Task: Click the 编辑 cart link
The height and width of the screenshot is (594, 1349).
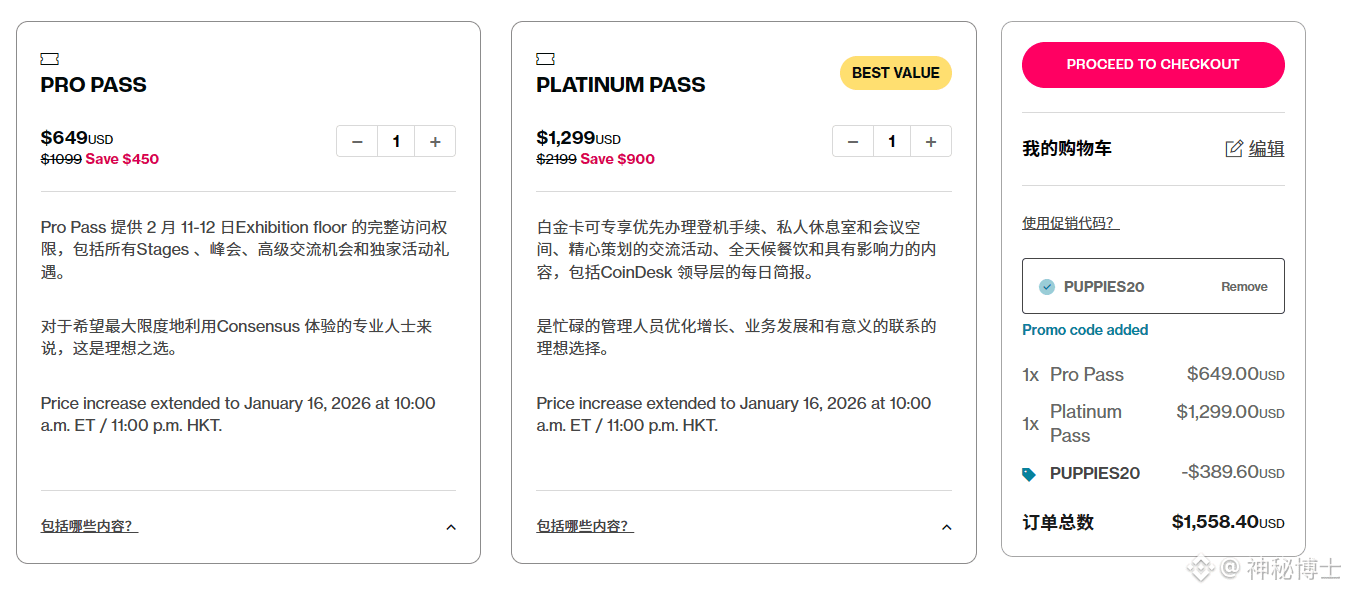Action: 1266,149
